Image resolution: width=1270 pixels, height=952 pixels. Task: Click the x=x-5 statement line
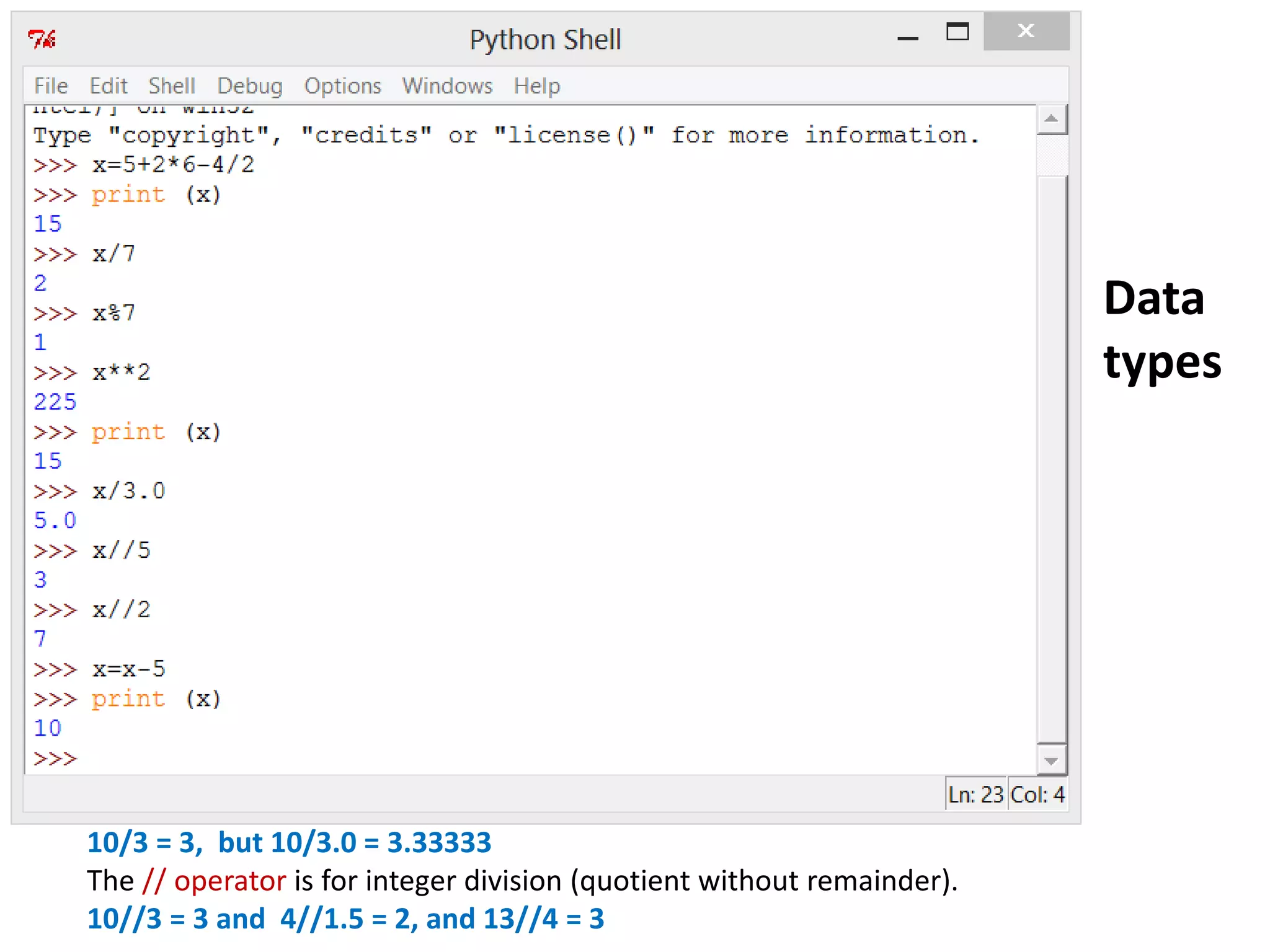(x=129, y=669)
